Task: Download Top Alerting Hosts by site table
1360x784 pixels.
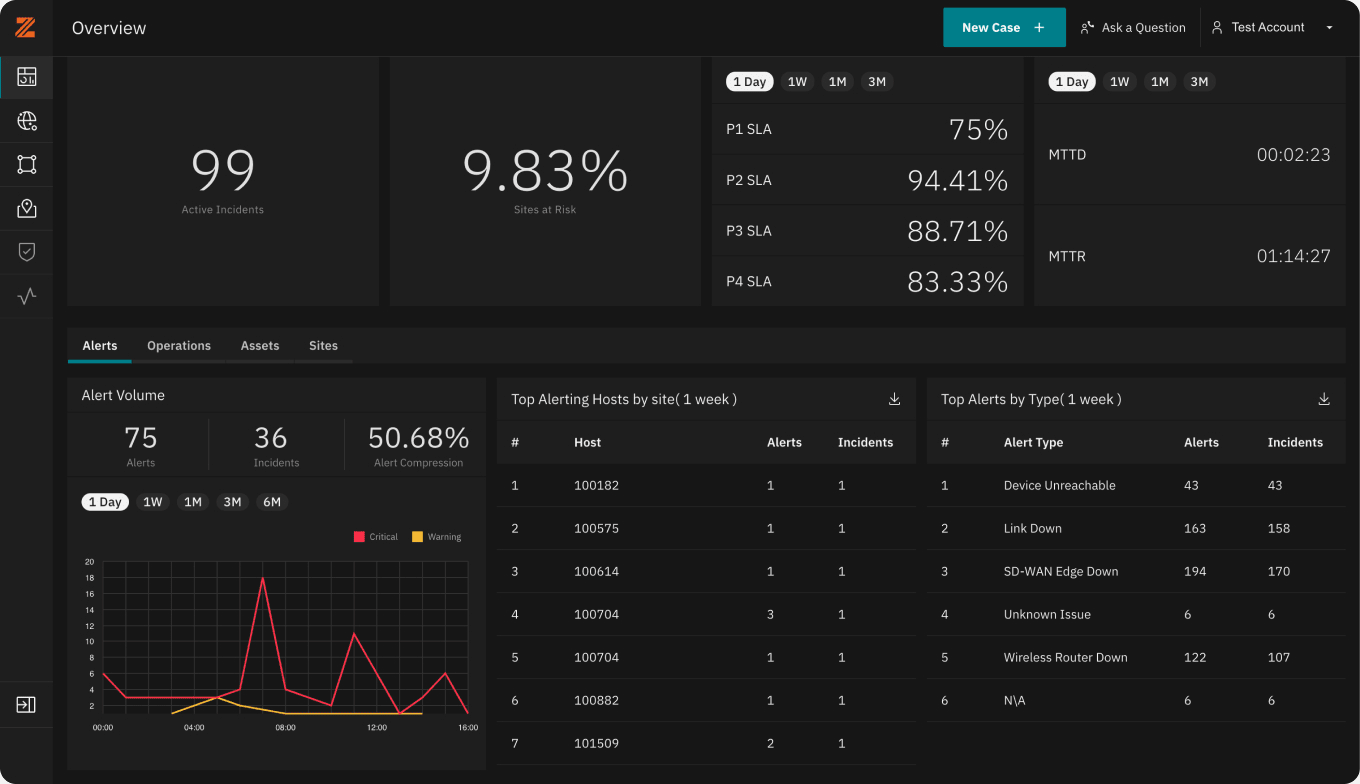Action: [894, 399]
